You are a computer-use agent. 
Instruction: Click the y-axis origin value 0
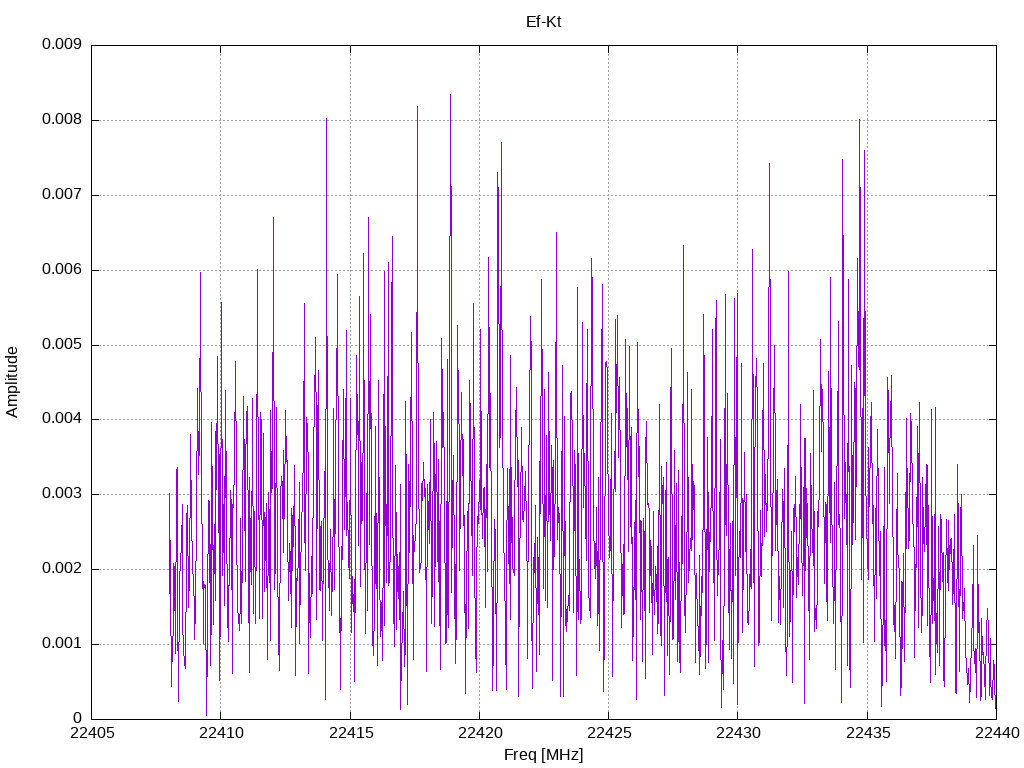pos(78,718)
